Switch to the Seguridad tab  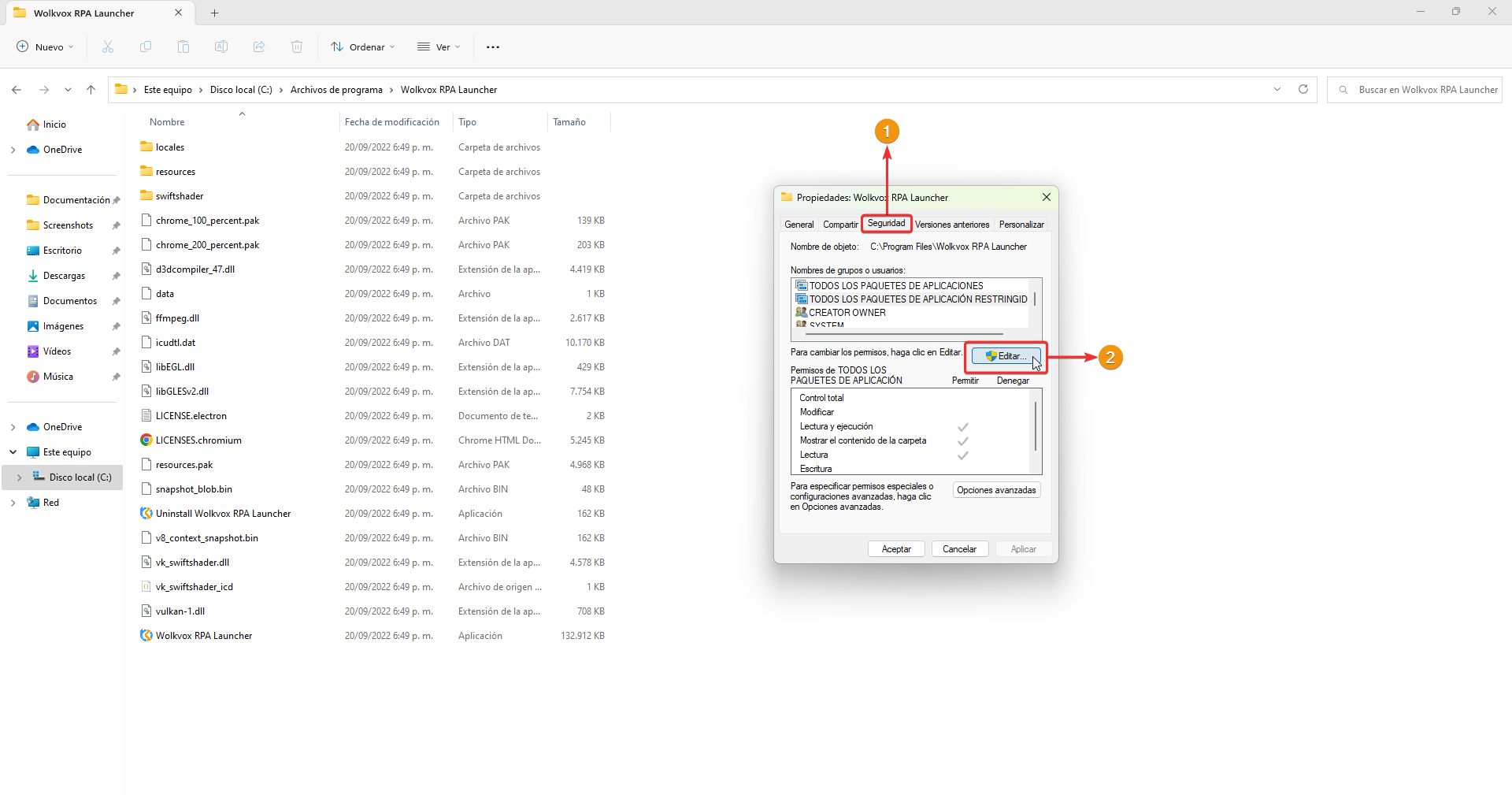[x=887, y=224]
